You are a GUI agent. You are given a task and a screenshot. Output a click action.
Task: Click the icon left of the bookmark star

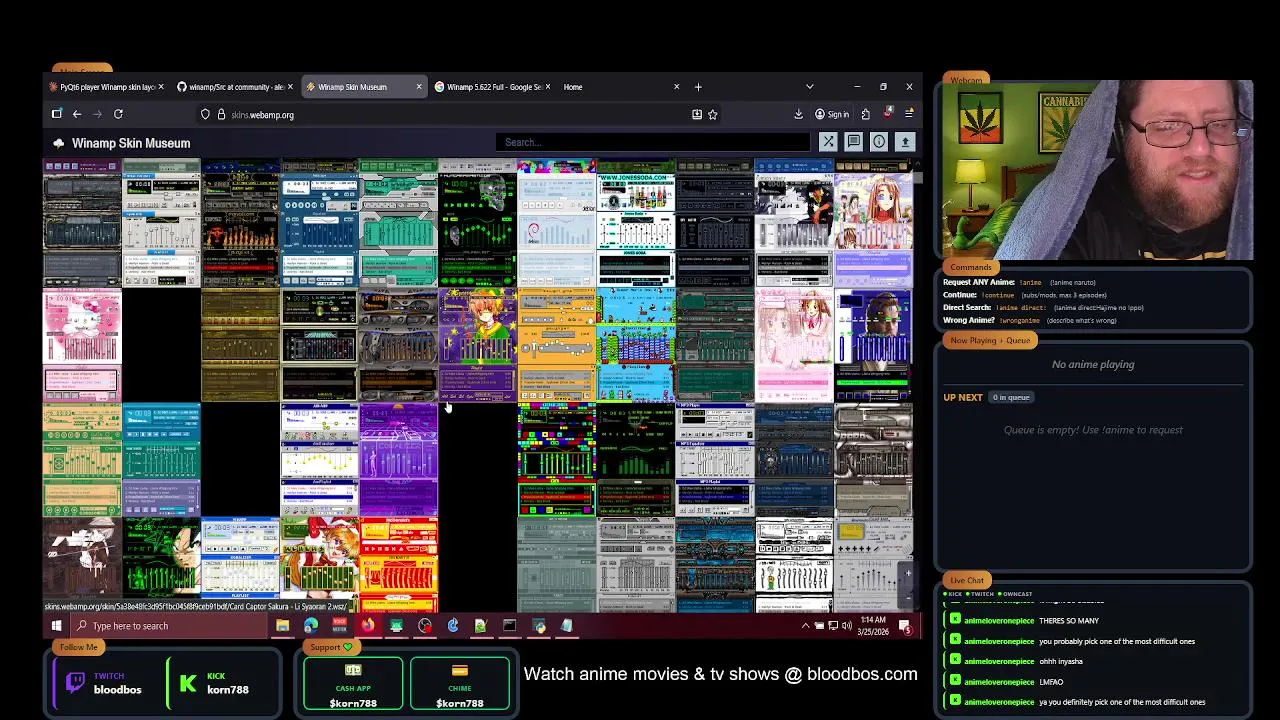point(697,114)
